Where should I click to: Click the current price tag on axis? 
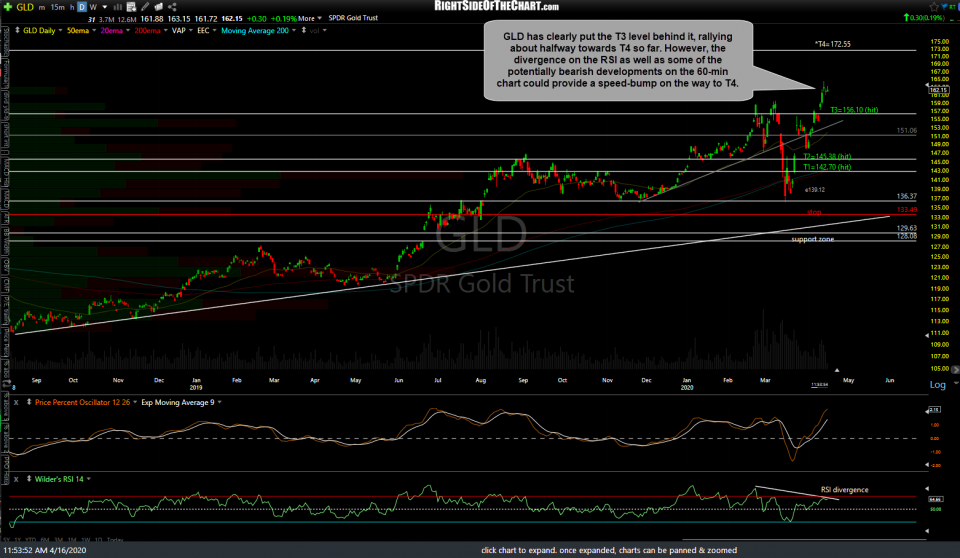939,90
